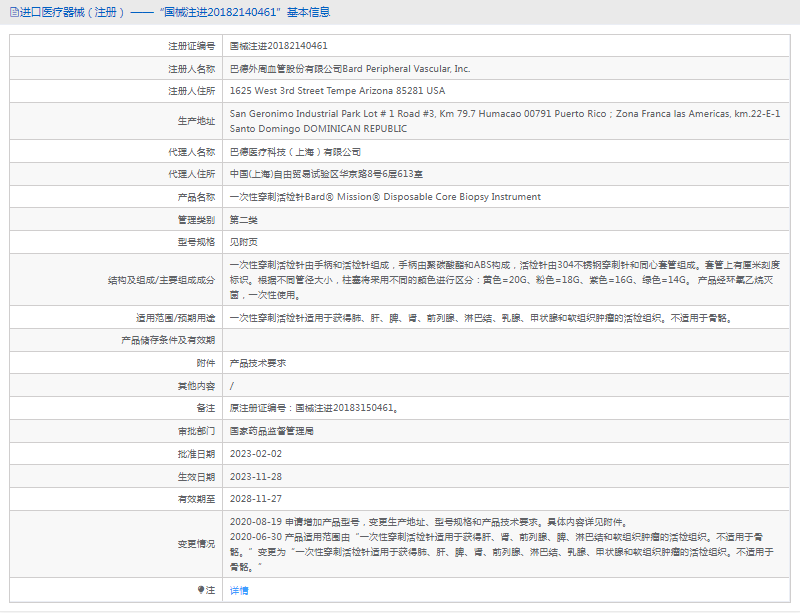
Task: Click the expiry date 2028-11-27
Action: point(255,498)
